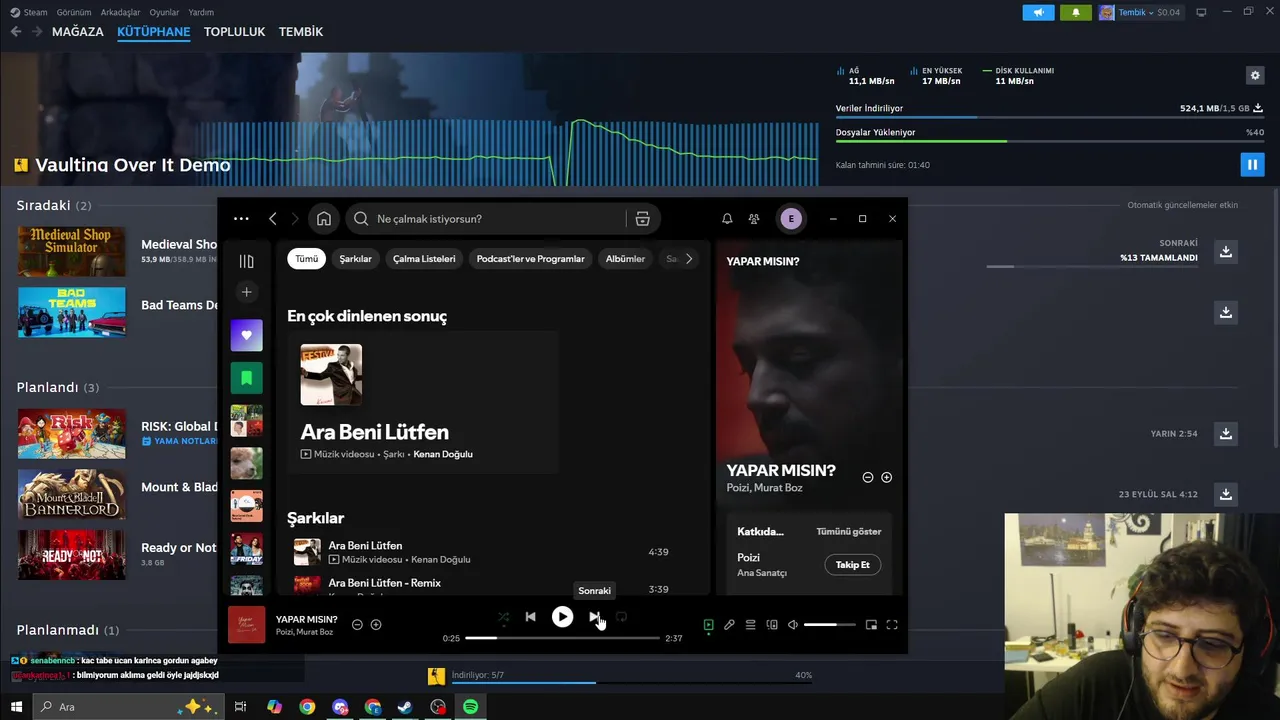Open Spotify Home
This screenshot has width=1280, height=720.
(324, 219)
